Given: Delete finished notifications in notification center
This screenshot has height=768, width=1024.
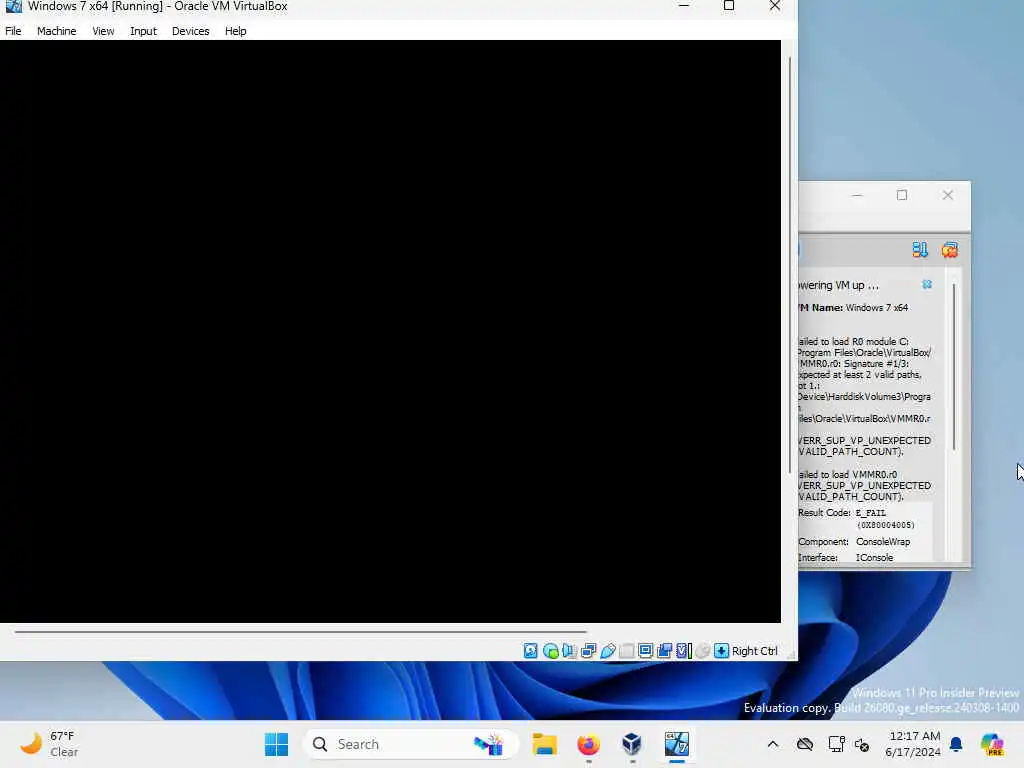Looking at the screenshot, I should tap(950, 249).
